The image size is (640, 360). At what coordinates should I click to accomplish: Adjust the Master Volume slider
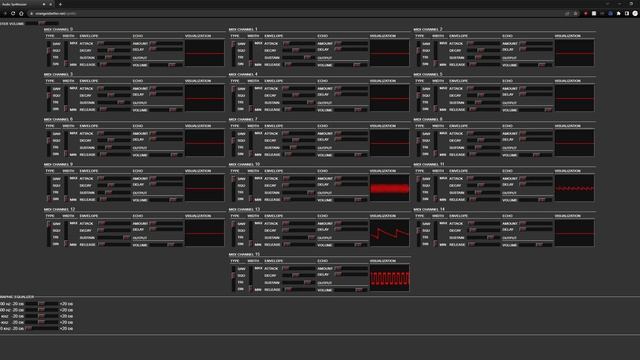click(42, 23)
